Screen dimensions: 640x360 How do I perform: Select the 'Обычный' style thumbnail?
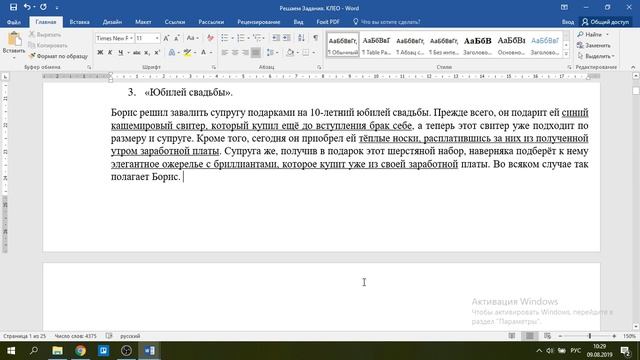click(x=343, y=45)
